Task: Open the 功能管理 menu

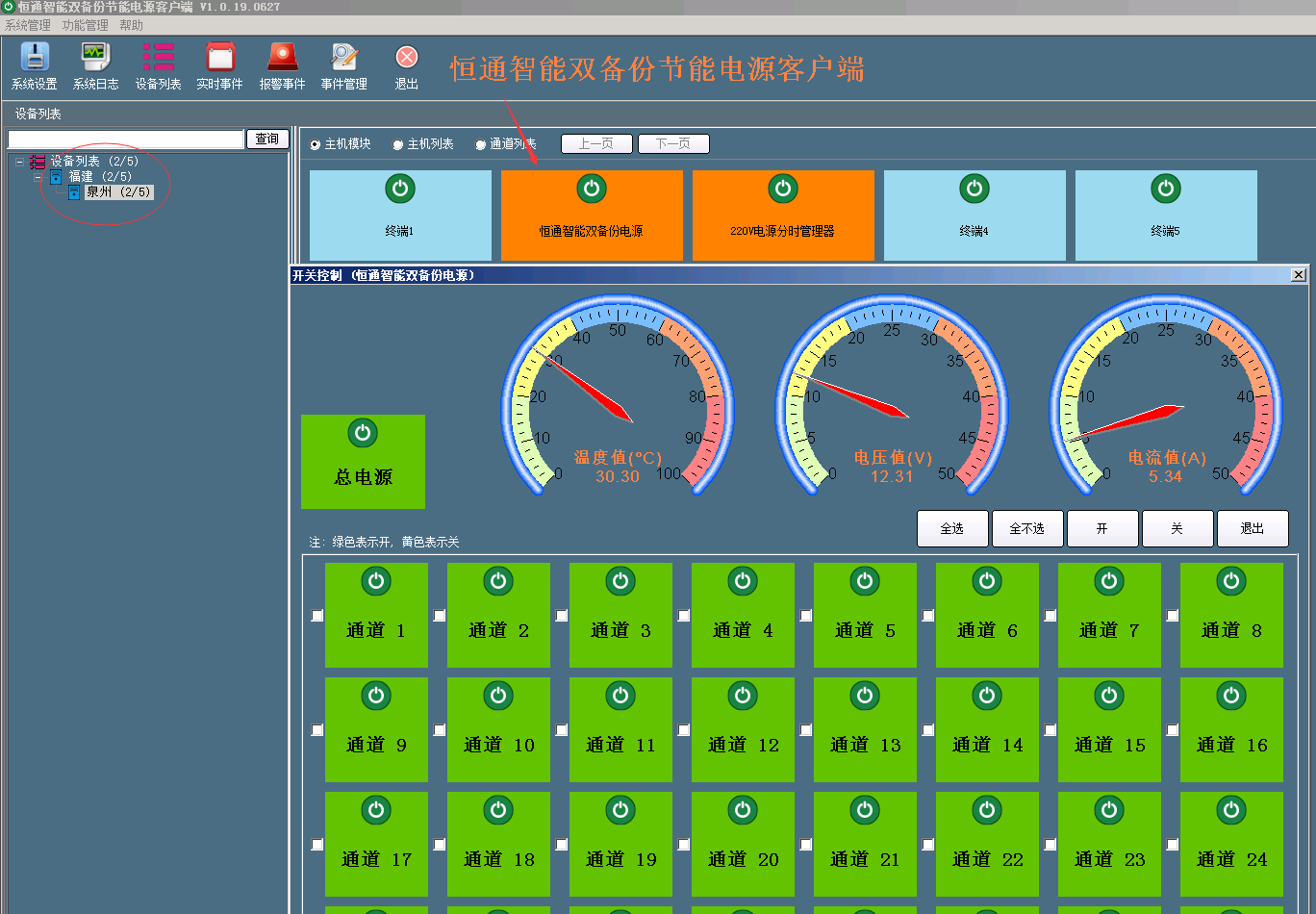Action: (86, 25)
